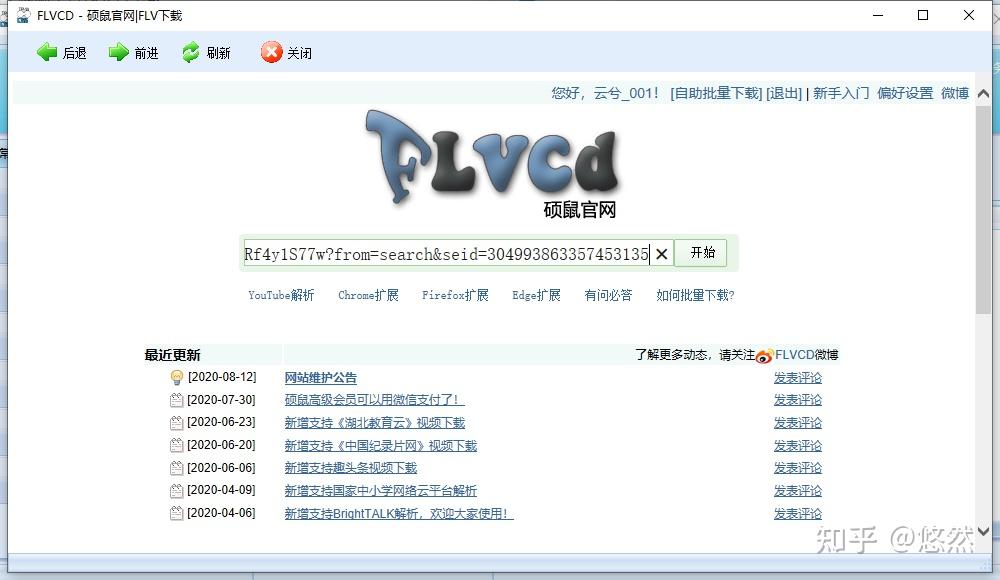Open 有问必答 help link
This screenshot has width=1000, height=580.
tap(607, 296)
